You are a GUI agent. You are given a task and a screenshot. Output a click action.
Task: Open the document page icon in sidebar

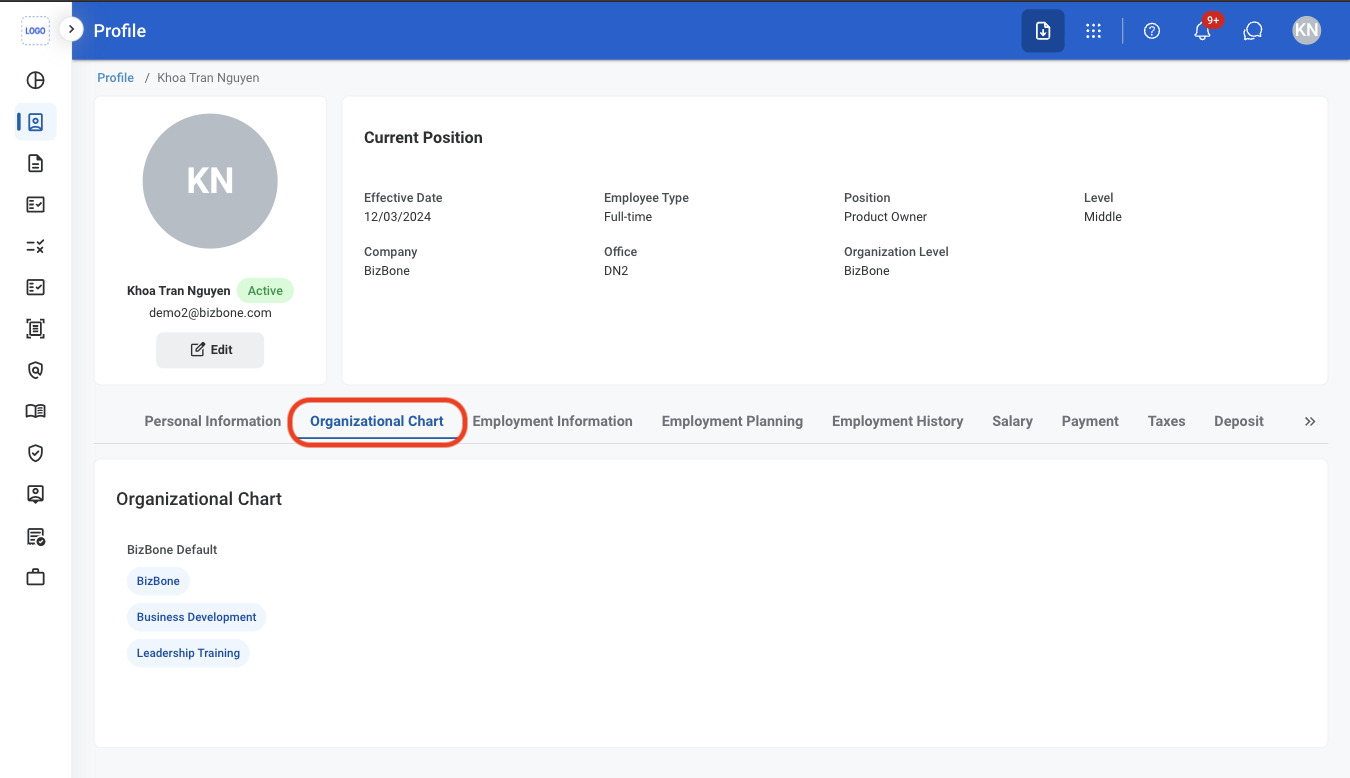pyautogui.click(x=35, y=163)
